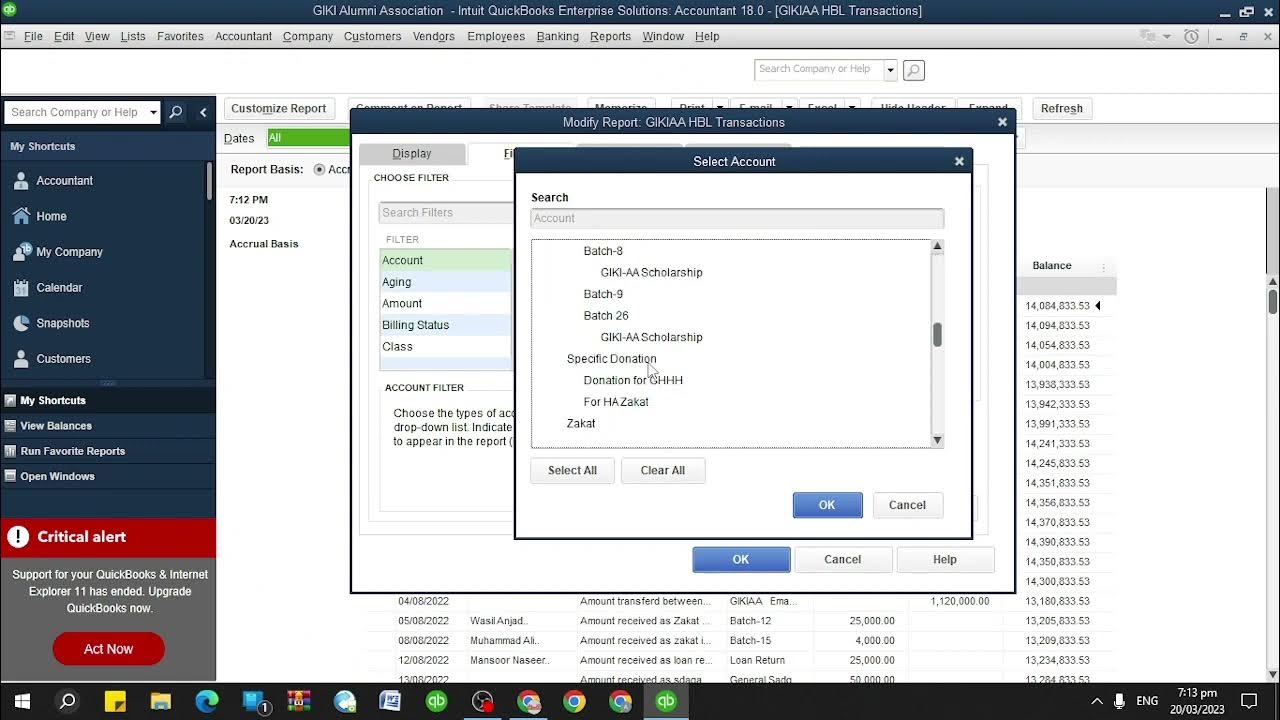Viewport: 1280px width, 720px height.
Task: Open top Search Company dropdown arrow
Action: click(x=890, y=69)
